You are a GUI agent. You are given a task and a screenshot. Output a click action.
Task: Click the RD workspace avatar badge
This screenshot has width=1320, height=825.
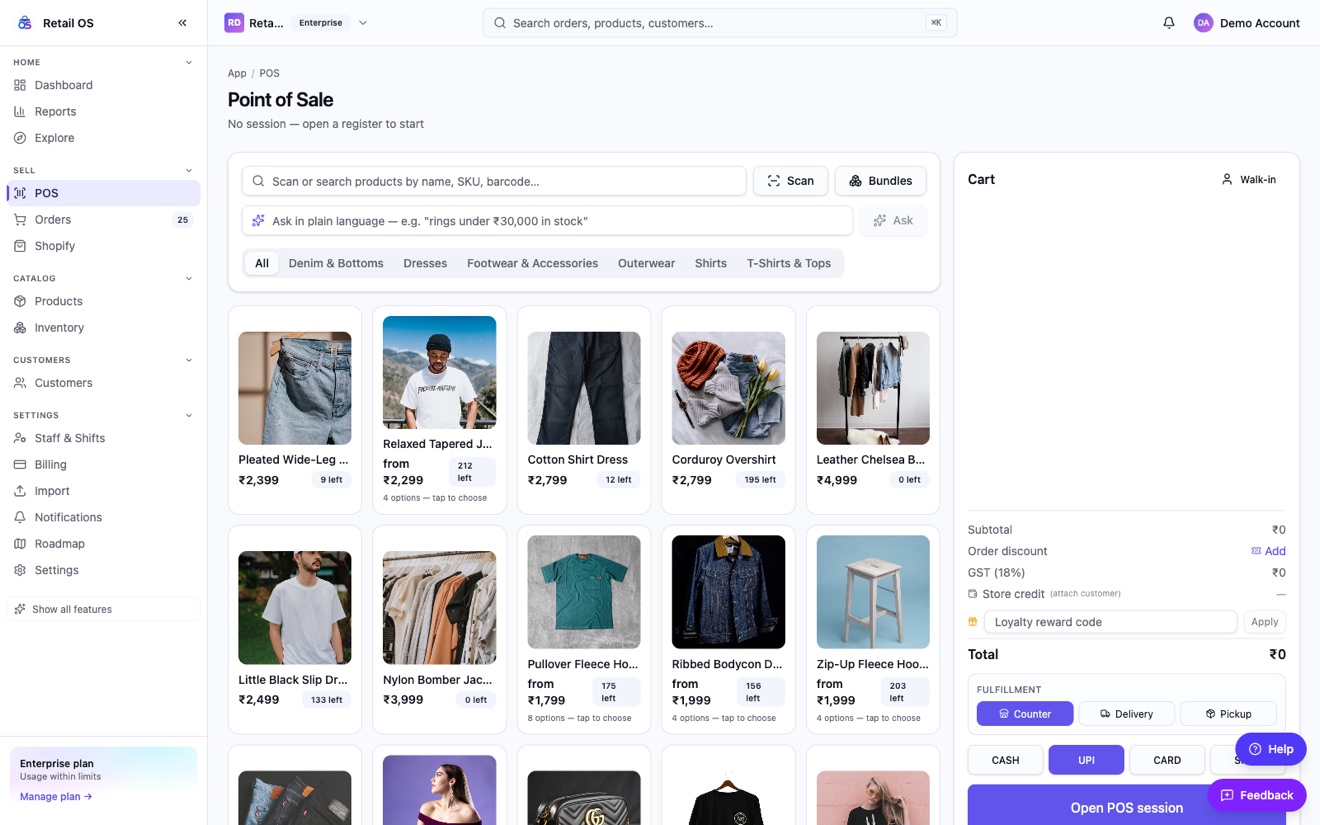[x=233, y=23]
